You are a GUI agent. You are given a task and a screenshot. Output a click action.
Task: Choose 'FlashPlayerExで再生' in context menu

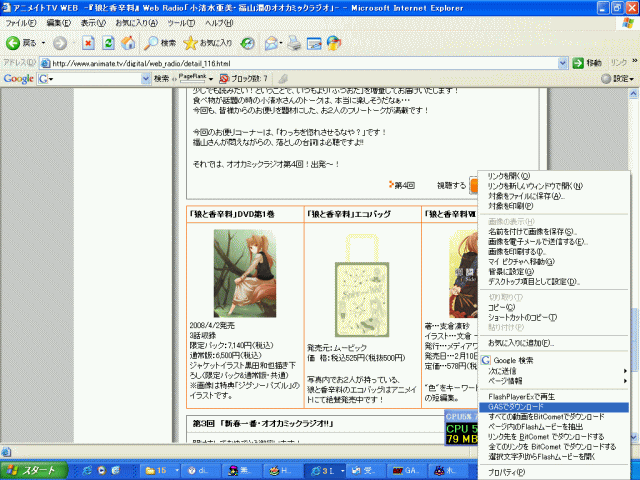point(553,397)
